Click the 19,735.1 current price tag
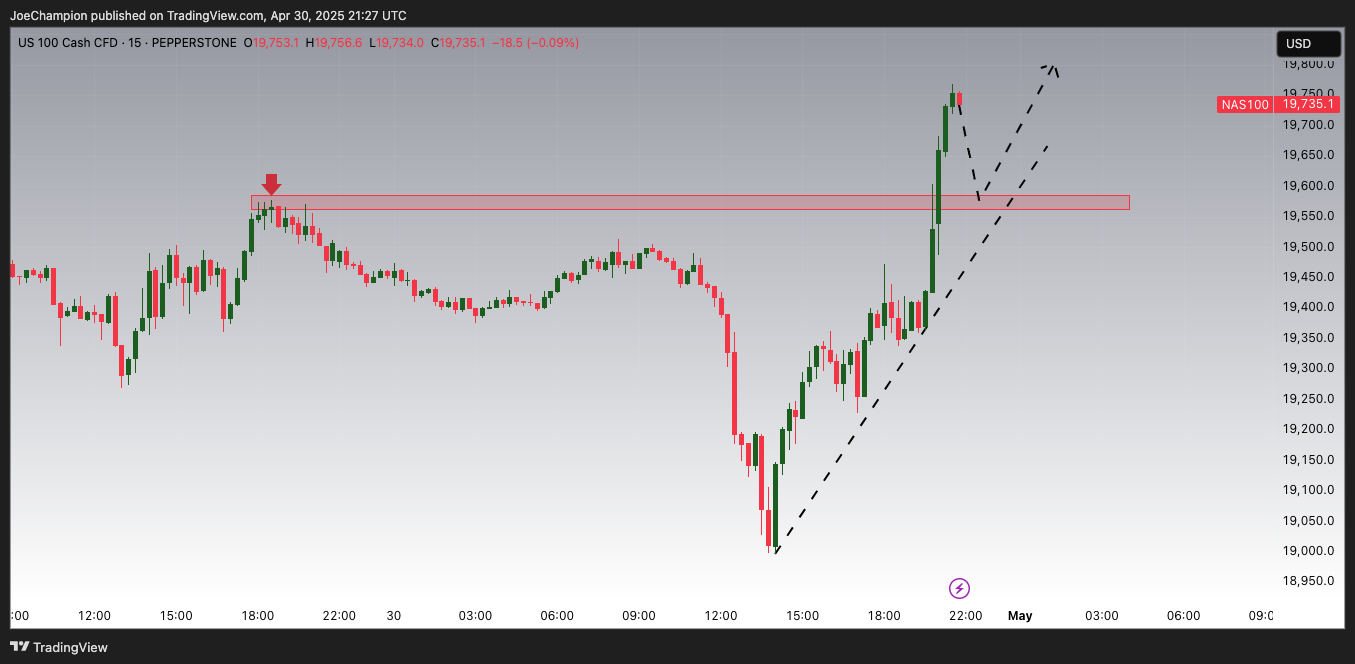The image size is (1355, 664). coord(1309,104)
